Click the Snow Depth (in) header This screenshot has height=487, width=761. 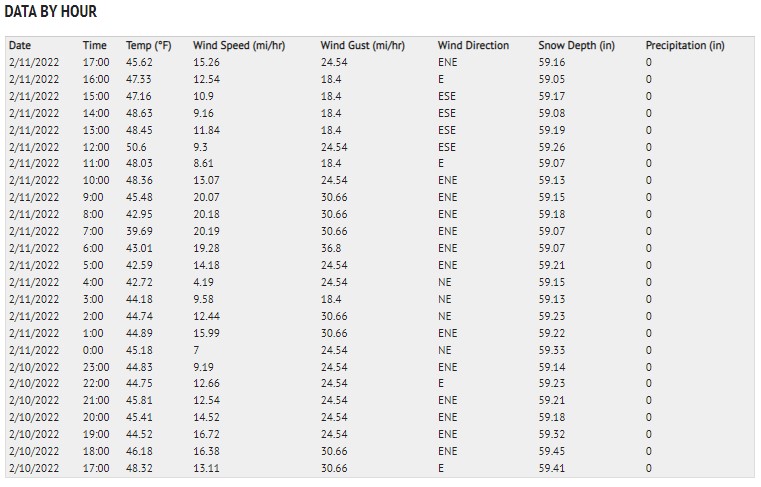click(x=577, y=46)
